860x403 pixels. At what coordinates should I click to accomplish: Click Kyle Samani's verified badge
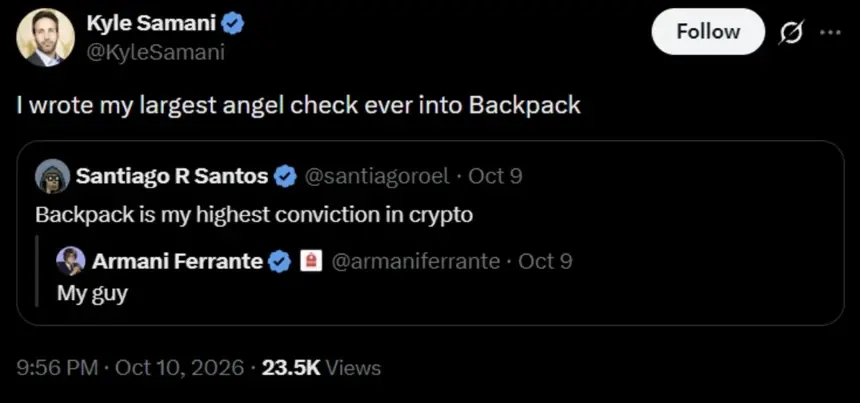click(x=234, y=24)
